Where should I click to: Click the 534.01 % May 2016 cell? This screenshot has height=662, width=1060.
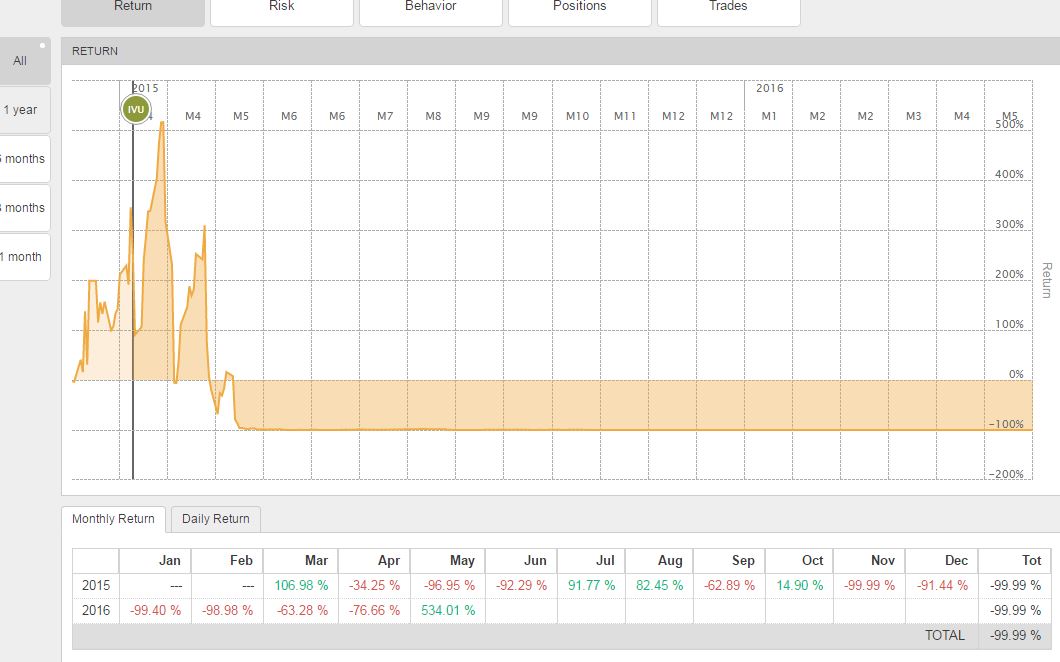(x=447, y=610)
